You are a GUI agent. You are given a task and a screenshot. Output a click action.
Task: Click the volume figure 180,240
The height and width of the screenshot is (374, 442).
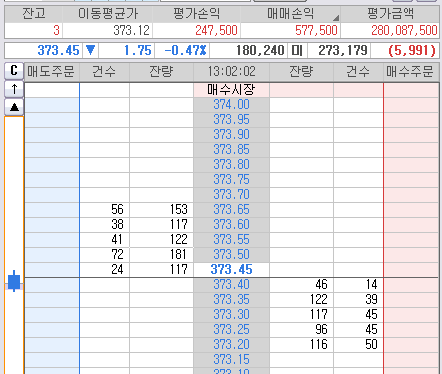260,51
